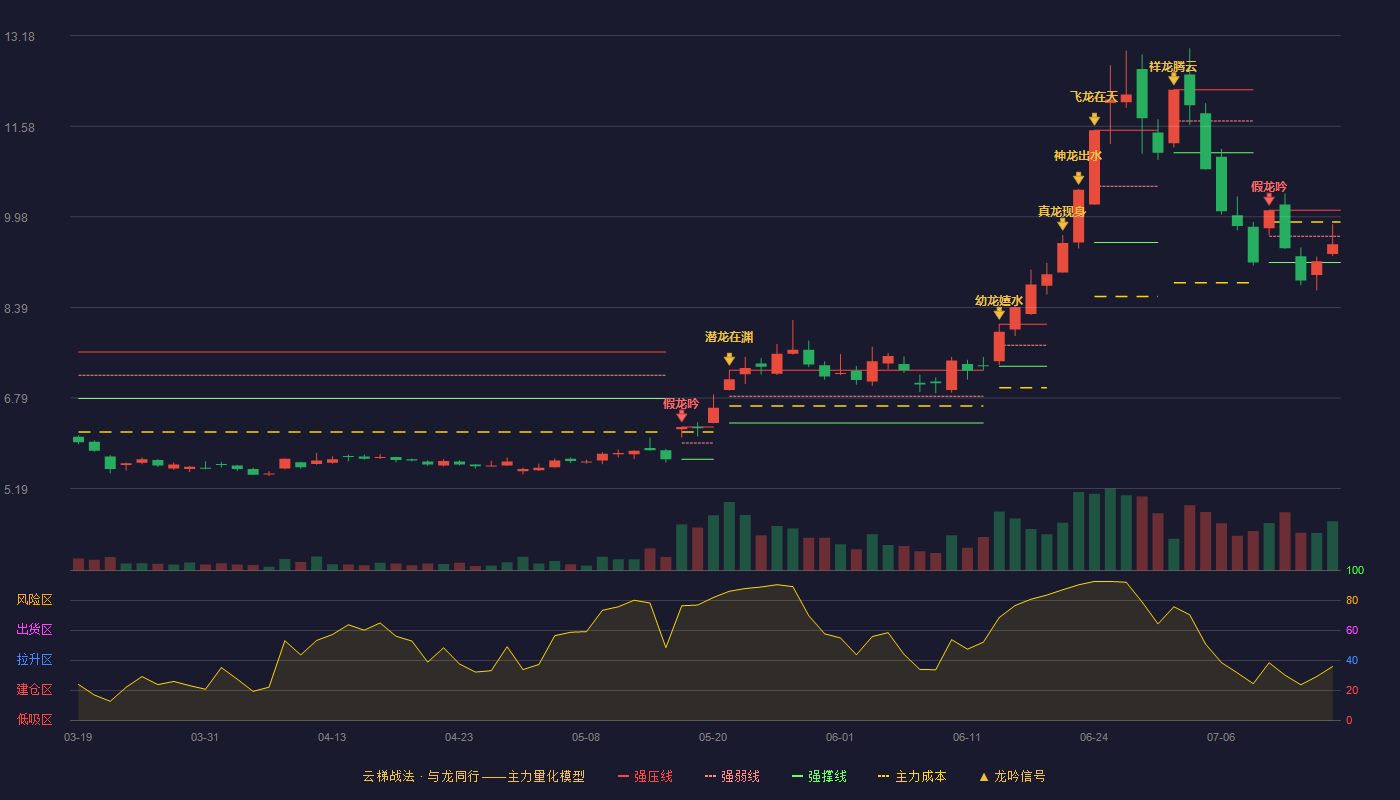Click the 拉升区 zone label
The height and width of the screenshot is (800, 1400).
pyautogui.click(x=34, y=660)
